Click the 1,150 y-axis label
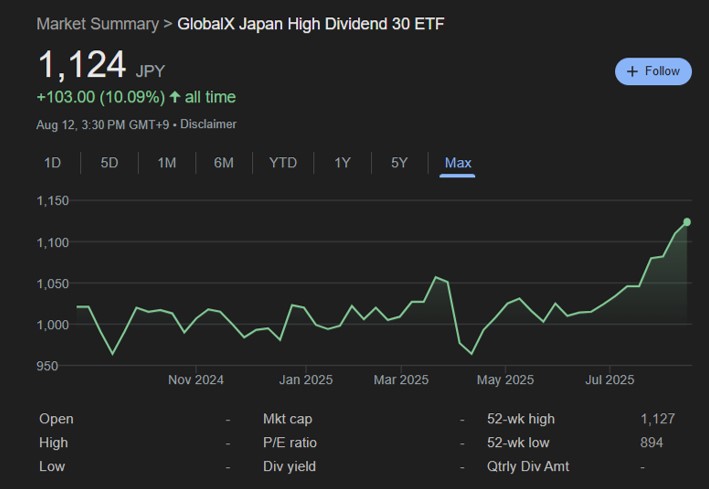The width and height of the screenshot is (709, 489). point(52,200)
